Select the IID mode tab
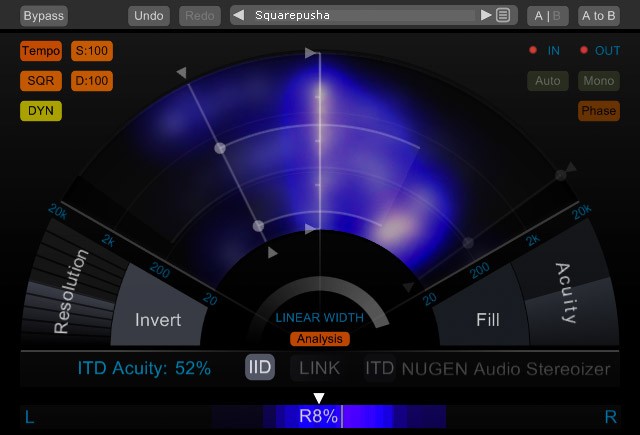 click(260, 368)
